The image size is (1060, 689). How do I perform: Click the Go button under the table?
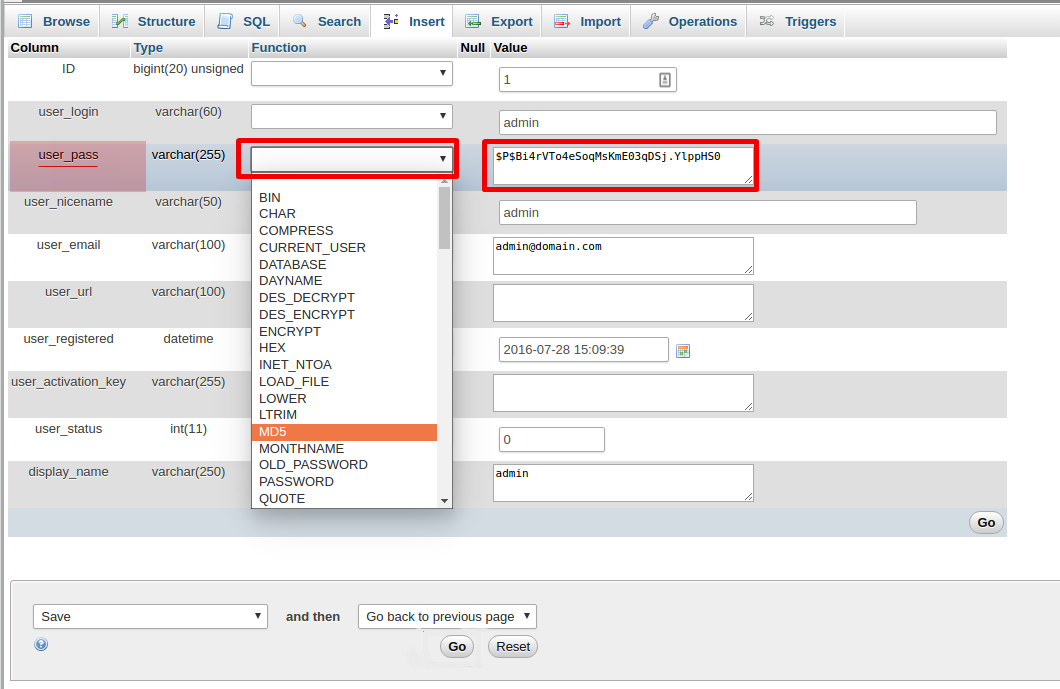(986, 522)
